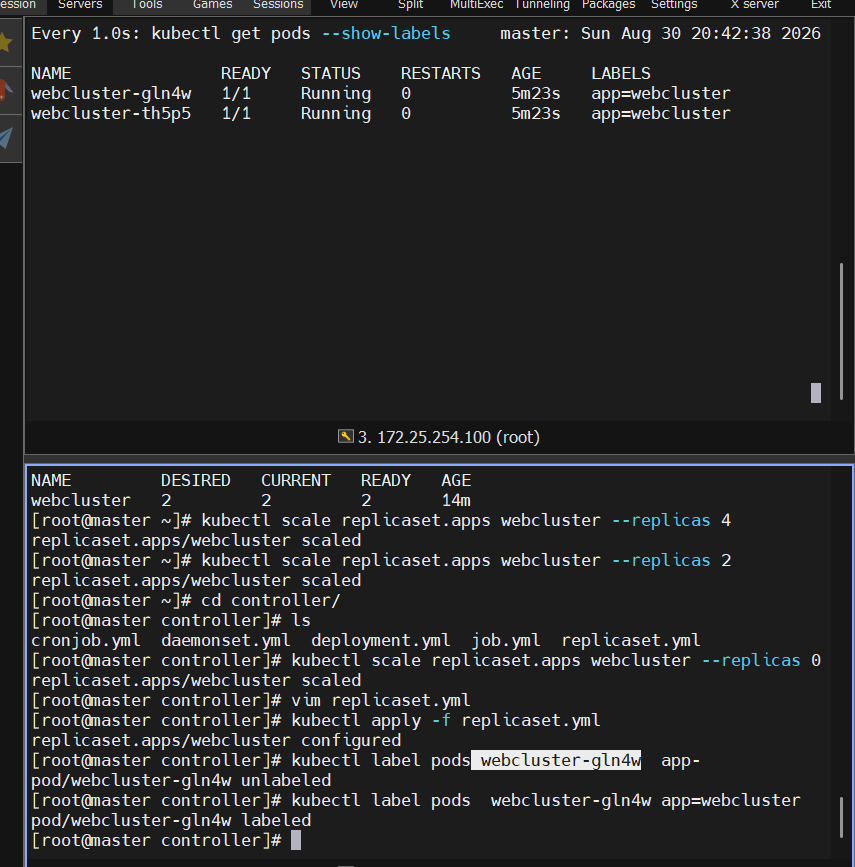
Task: Click the LABELS column header
Action: click(621, 74)
